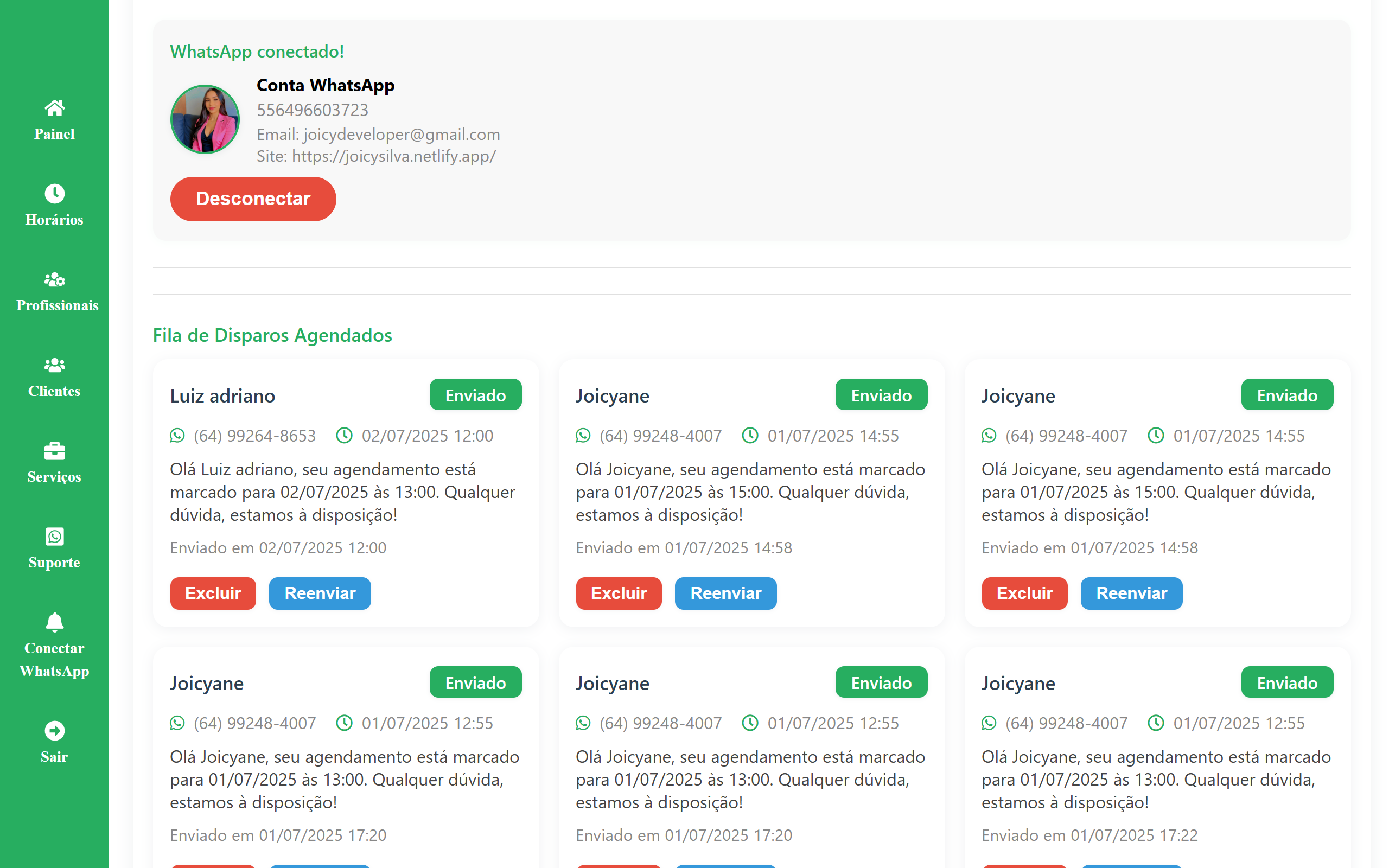Click the Suporte WhatsApp icon
1389x868 pixels.
pos(54,537)
